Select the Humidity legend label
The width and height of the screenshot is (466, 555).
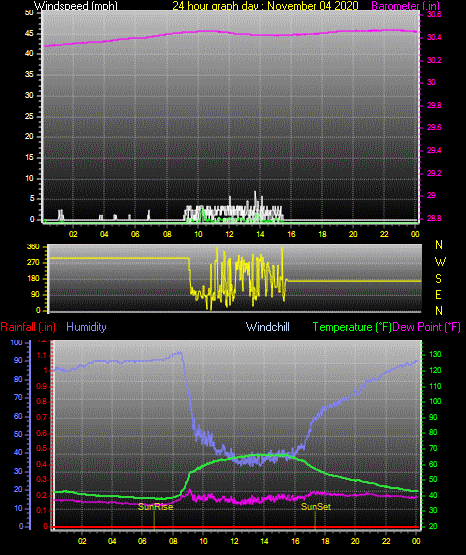86,327
